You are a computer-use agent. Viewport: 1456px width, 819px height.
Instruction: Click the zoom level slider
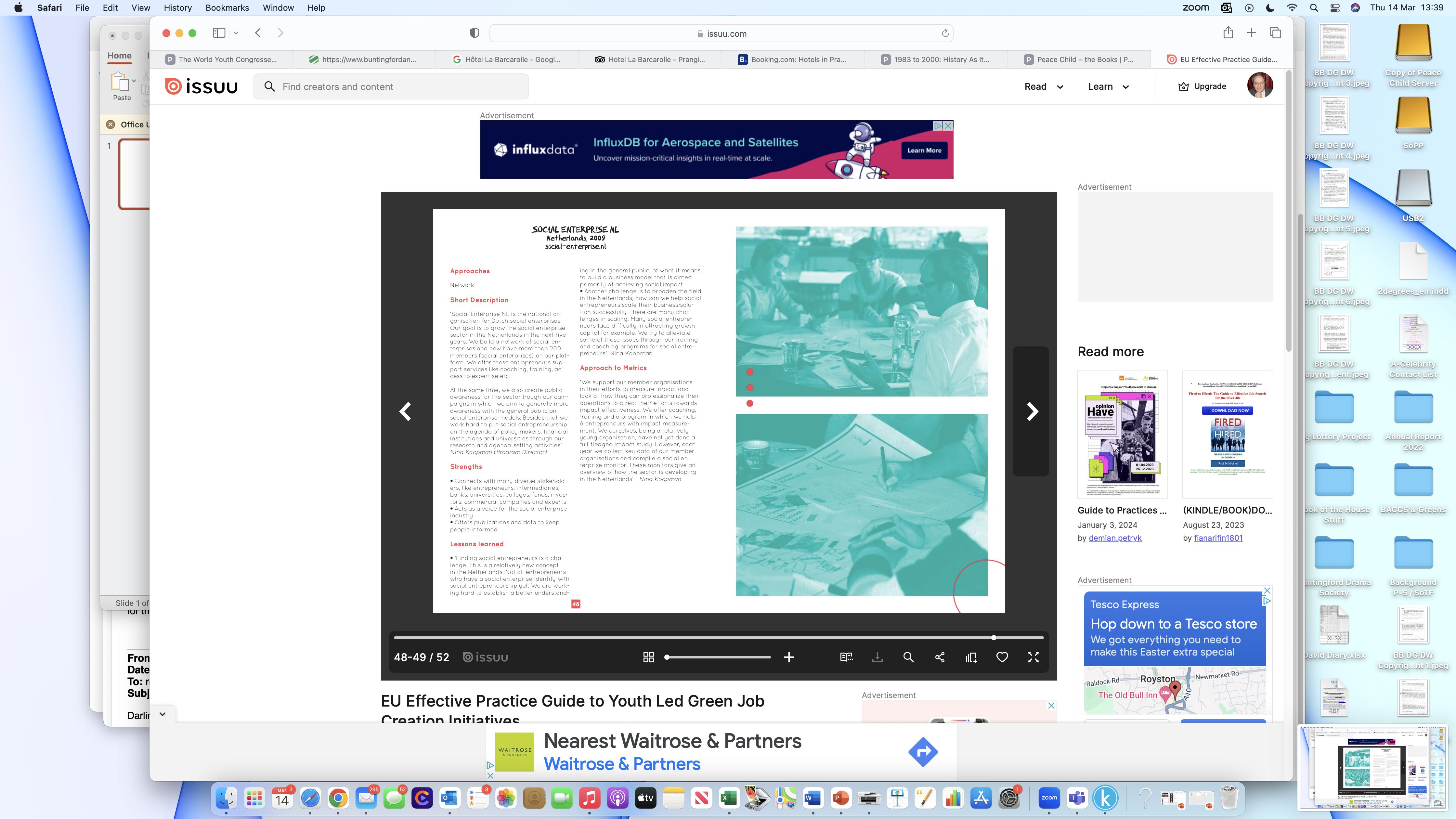coord(718,657)
